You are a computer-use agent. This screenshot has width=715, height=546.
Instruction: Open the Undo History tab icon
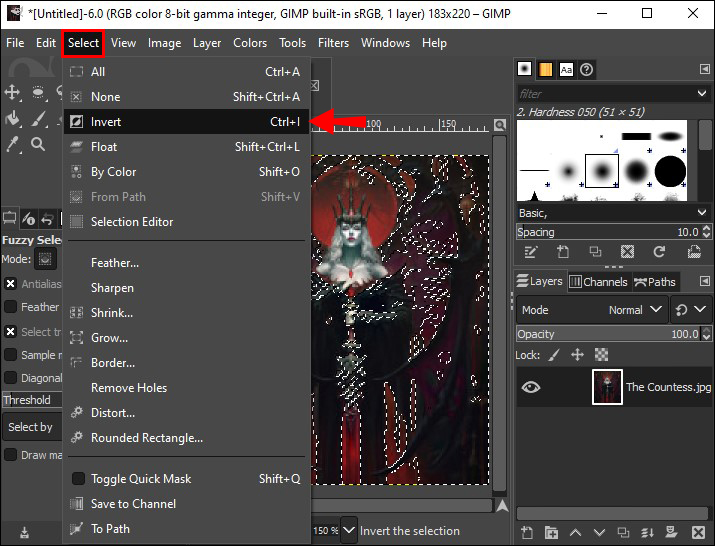tap(47, 219)
